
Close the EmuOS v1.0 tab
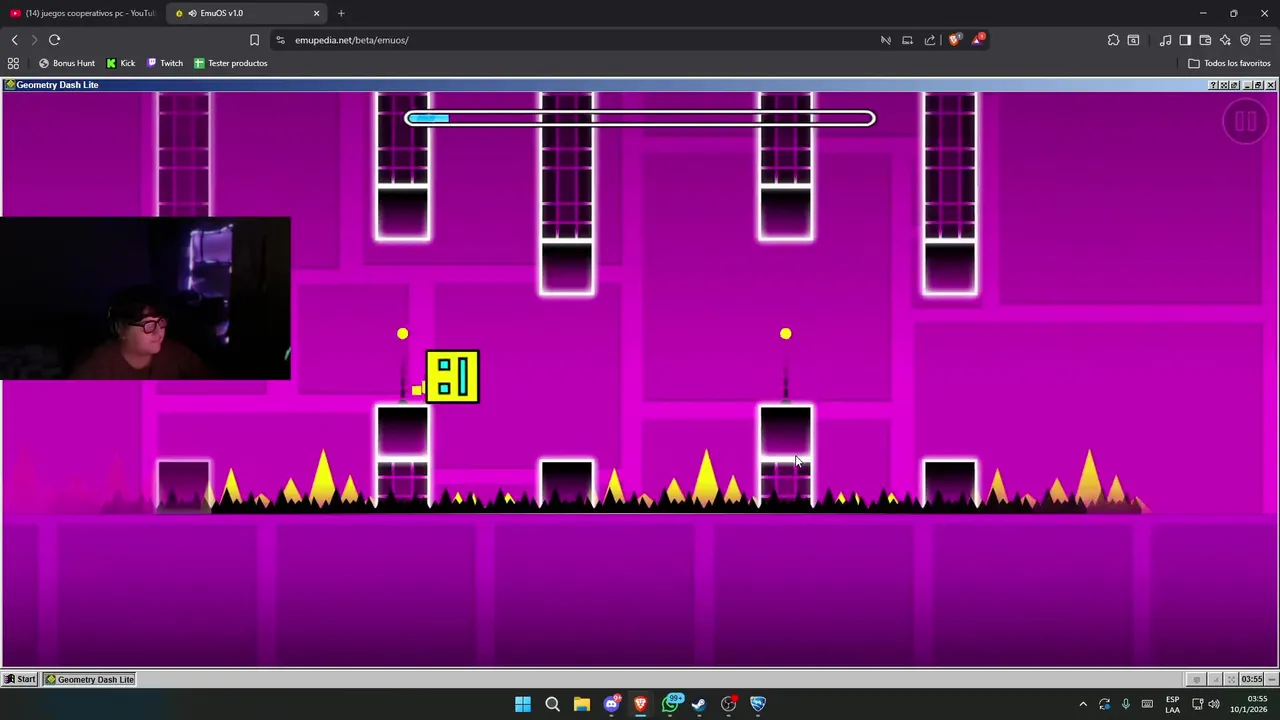click(x=317, y=13)
